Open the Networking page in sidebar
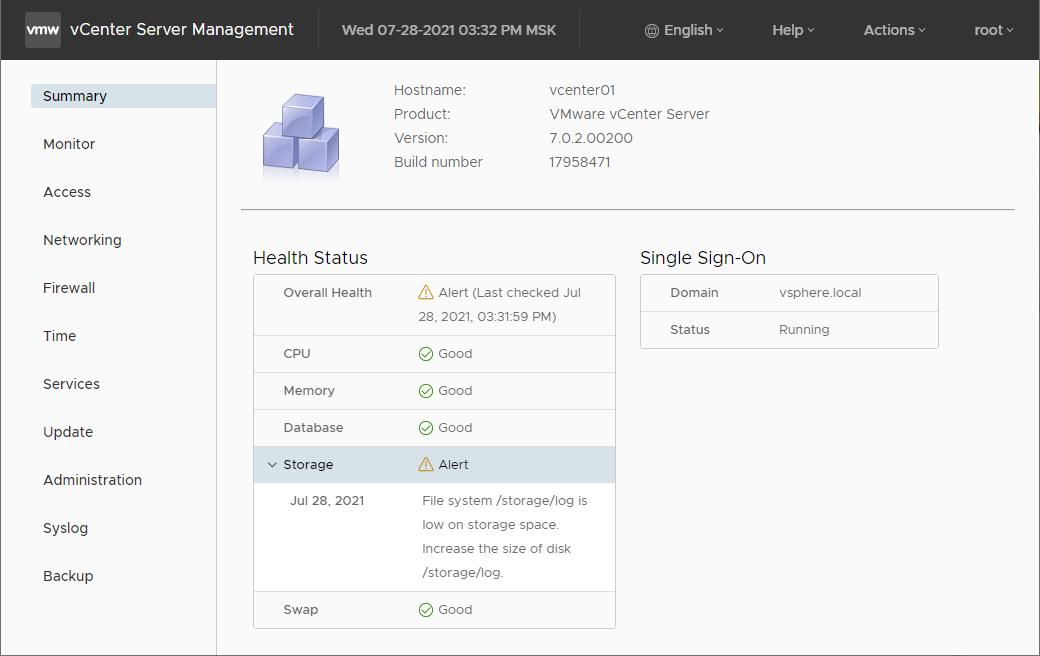The image size is (1040, 656). [82, 240]
